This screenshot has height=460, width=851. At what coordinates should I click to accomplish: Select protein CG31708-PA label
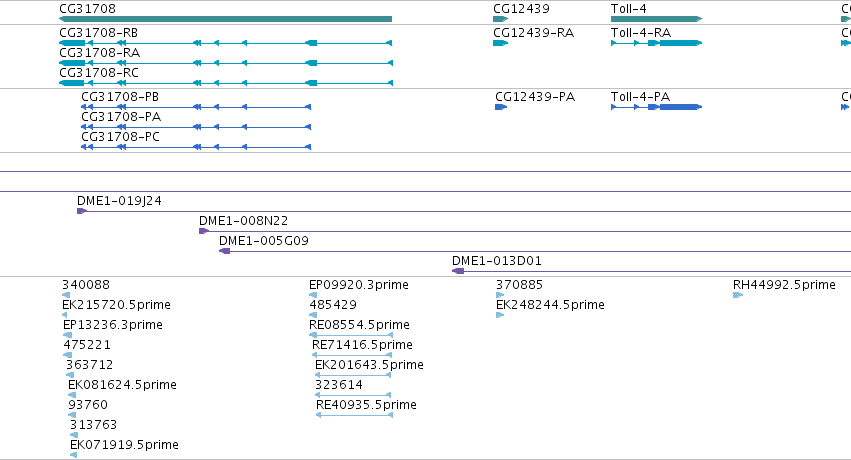point(121,117)
